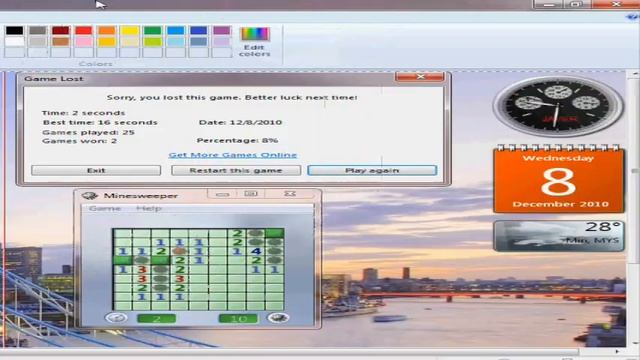Click the analog clock gadget
This screenshot has height=360, width=640.
click(558, 106)
